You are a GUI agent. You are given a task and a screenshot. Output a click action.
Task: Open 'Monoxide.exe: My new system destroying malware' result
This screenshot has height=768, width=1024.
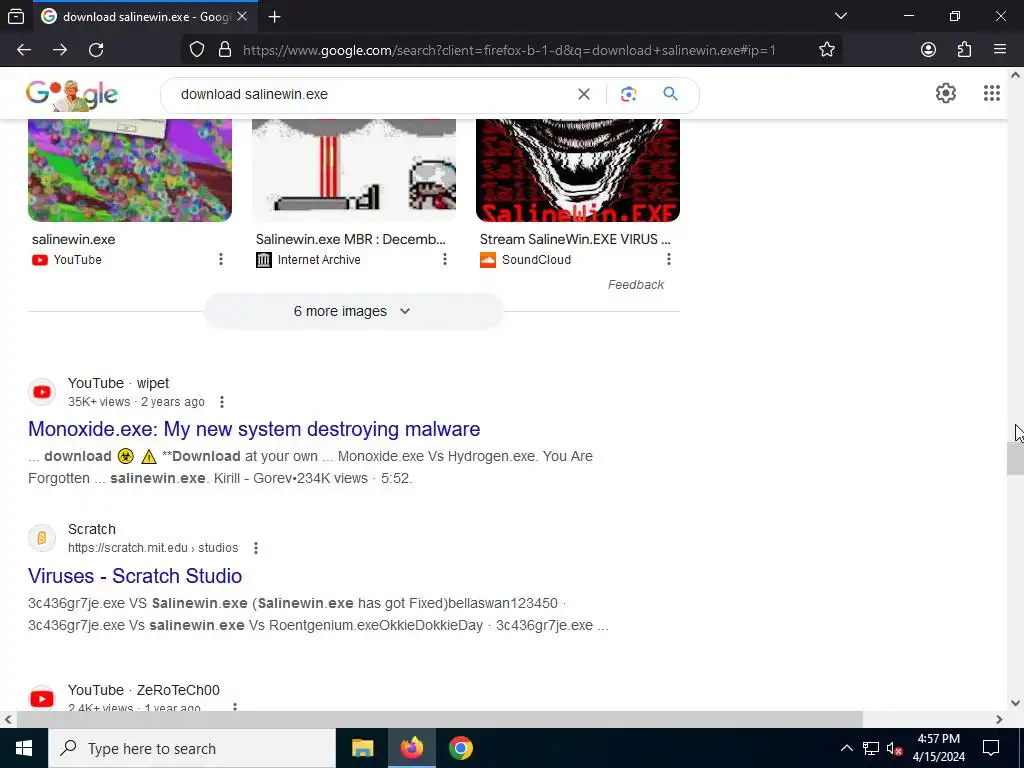(x=254, y=429)
